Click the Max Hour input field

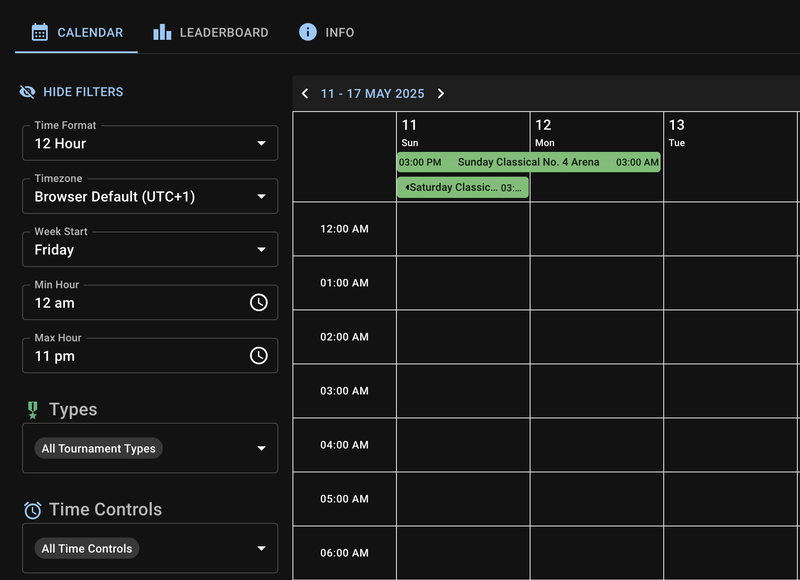click(x=150, y=356)
